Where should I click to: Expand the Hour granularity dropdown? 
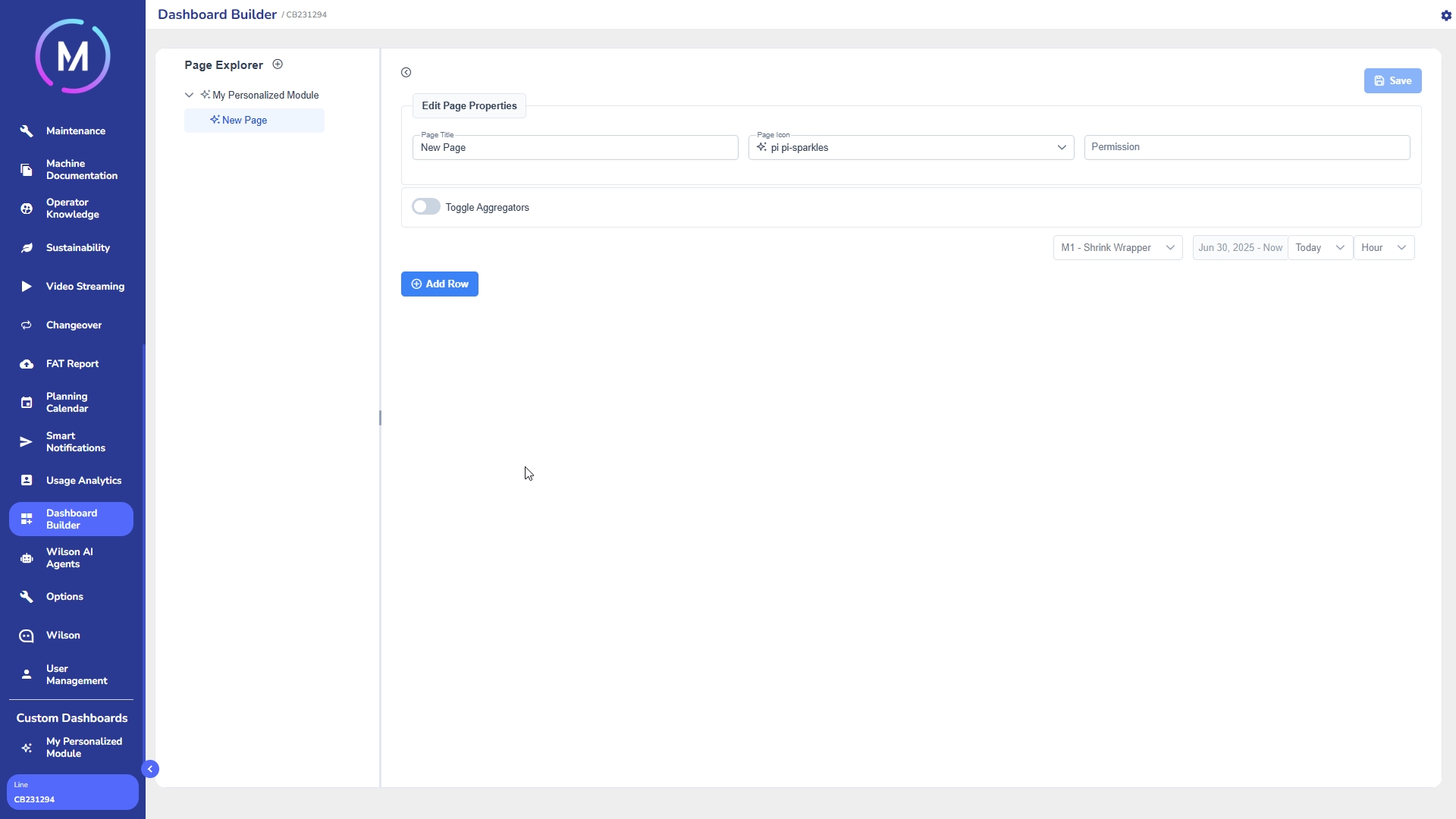click(1383, 248)
